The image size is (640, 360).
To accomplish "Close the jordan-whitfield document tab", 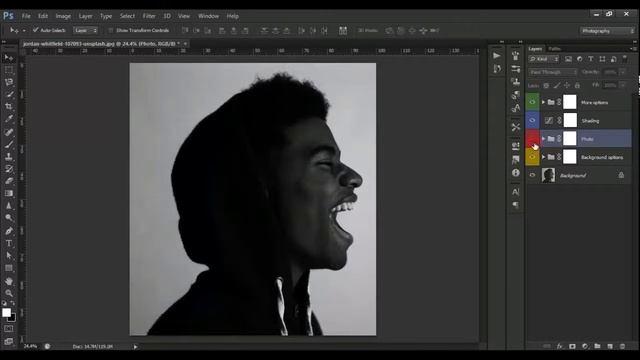I will (x=185, y=43).
